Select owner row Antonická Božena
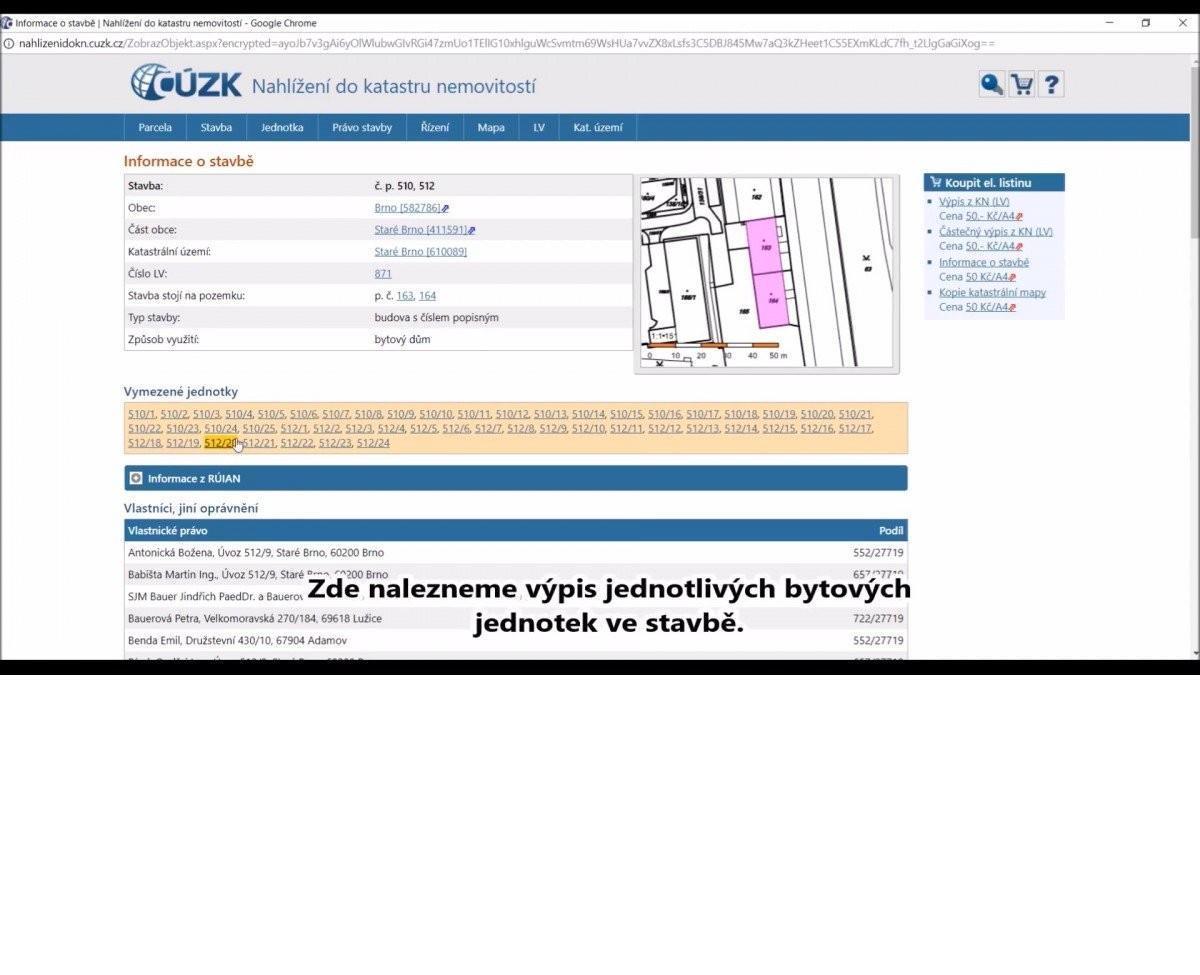 [x=516, y=552]
